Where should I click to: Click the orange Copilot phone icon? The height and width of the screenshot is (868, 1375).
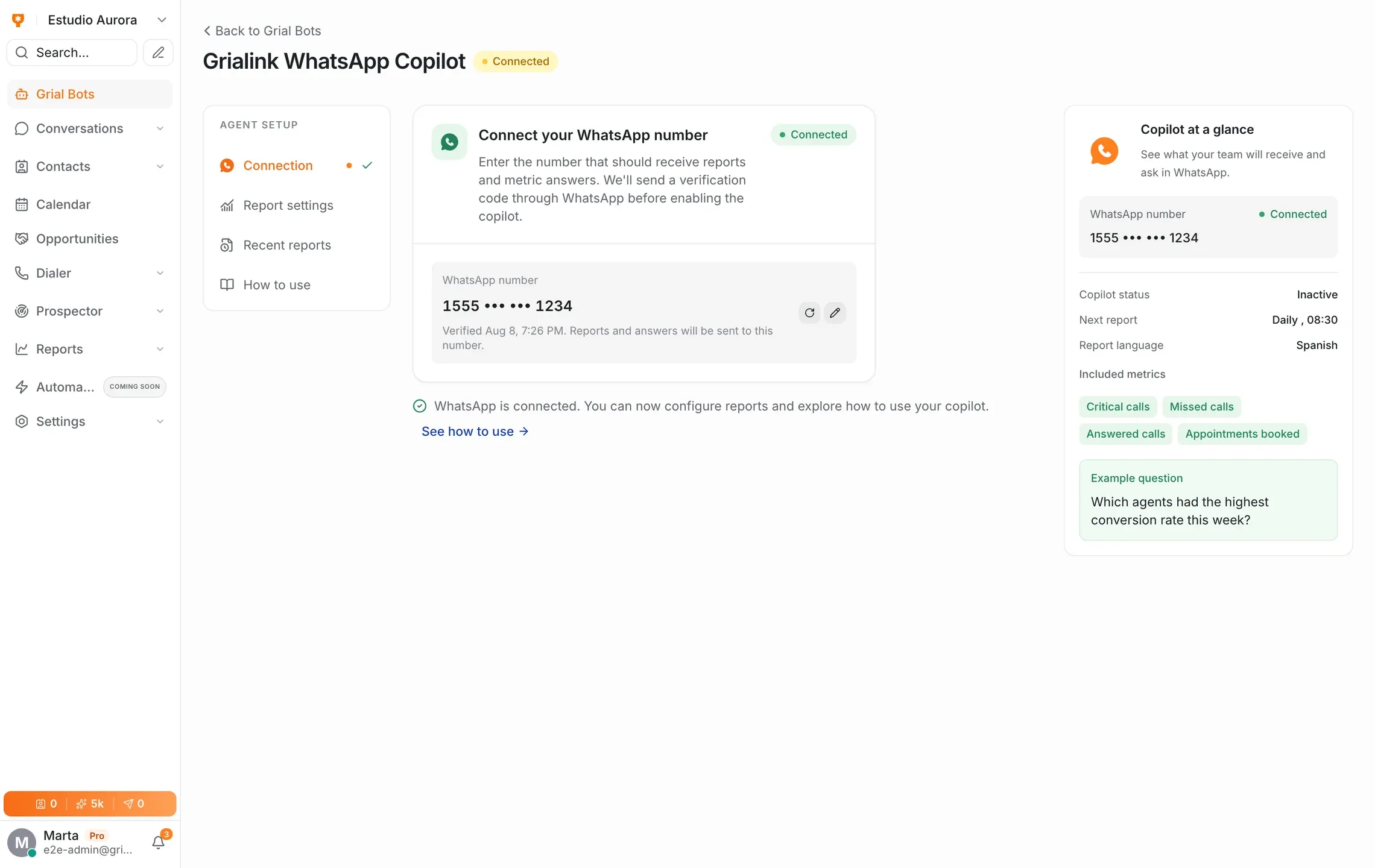pyautogui.click(x=1104, y=151)
